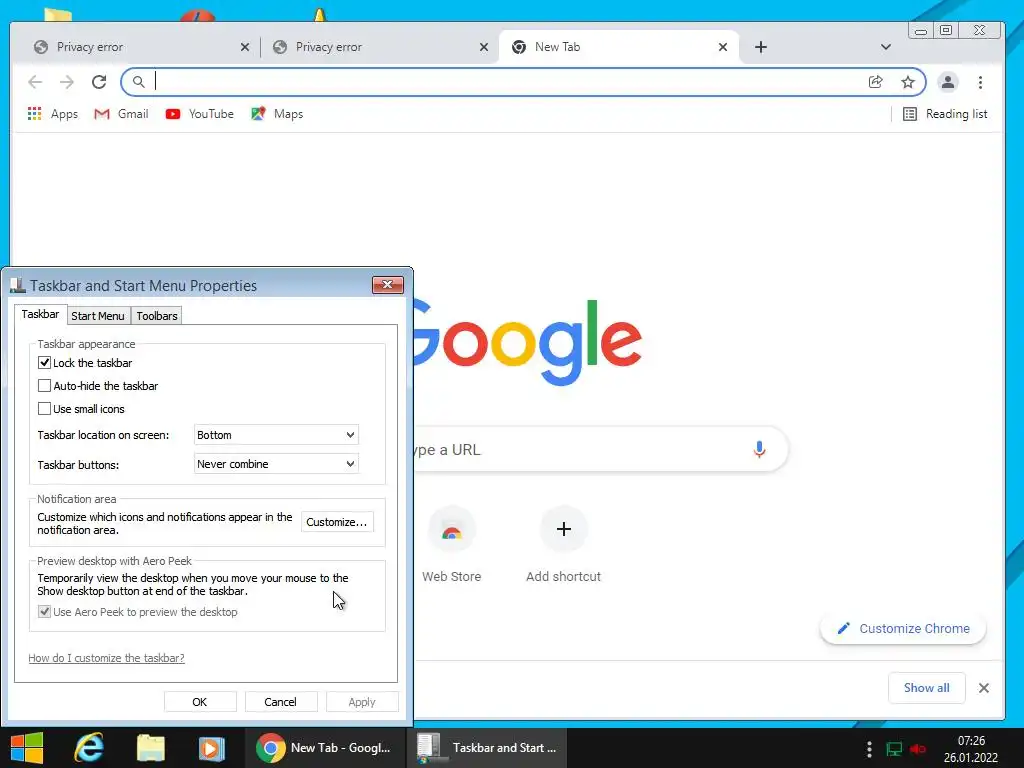Open the Chrome profile avatar
Image resolution: width=1024 pixels, height=768 pixels.
pos(948,82)
